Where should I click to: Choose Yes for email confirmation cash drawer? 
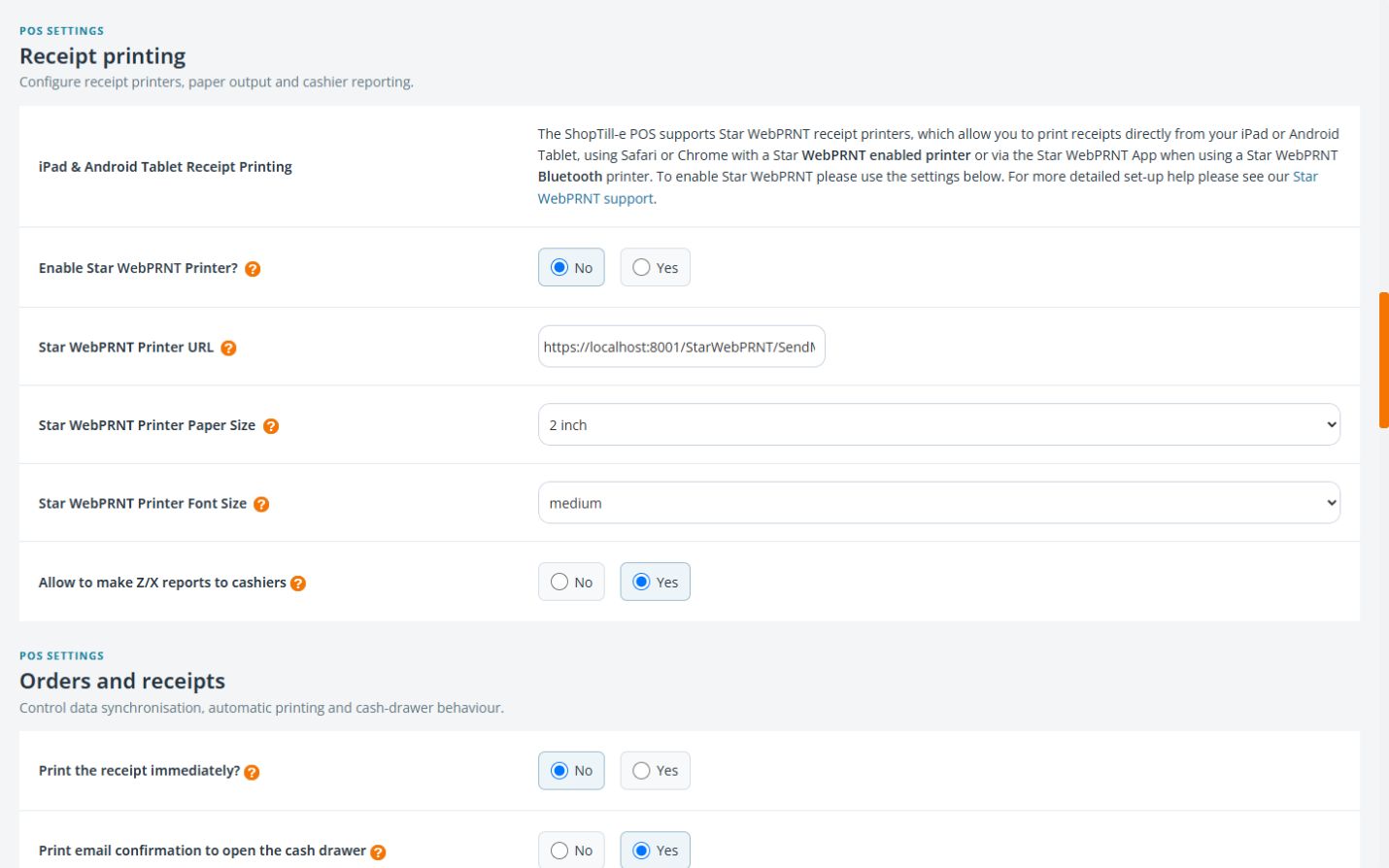pos(655,850)
